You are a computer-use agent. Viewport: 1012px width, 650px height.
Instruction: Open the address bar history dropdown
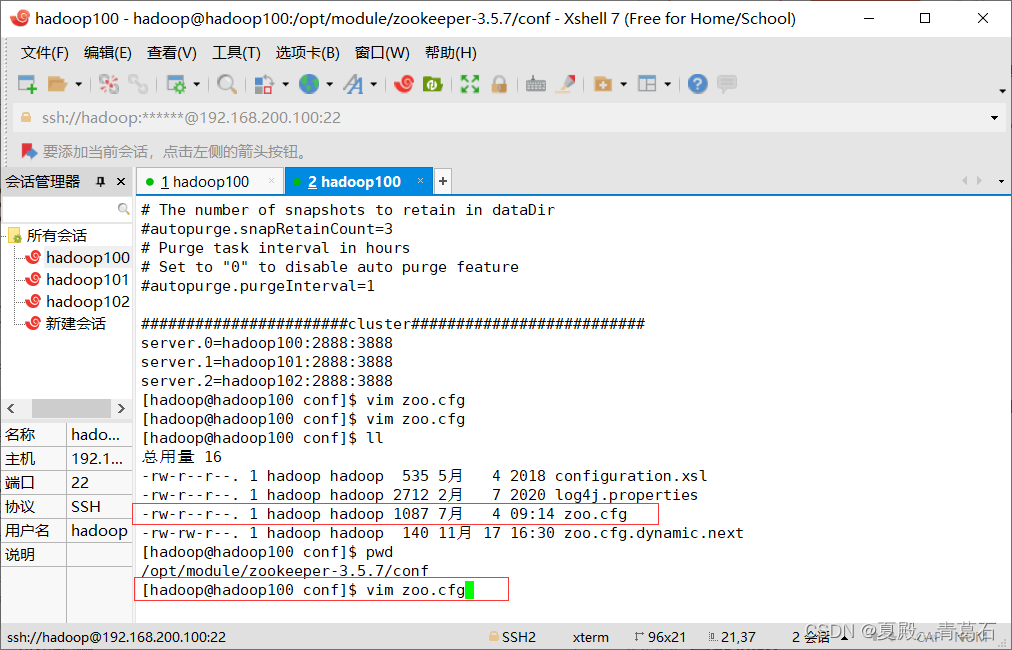click(x=995, y=117)
